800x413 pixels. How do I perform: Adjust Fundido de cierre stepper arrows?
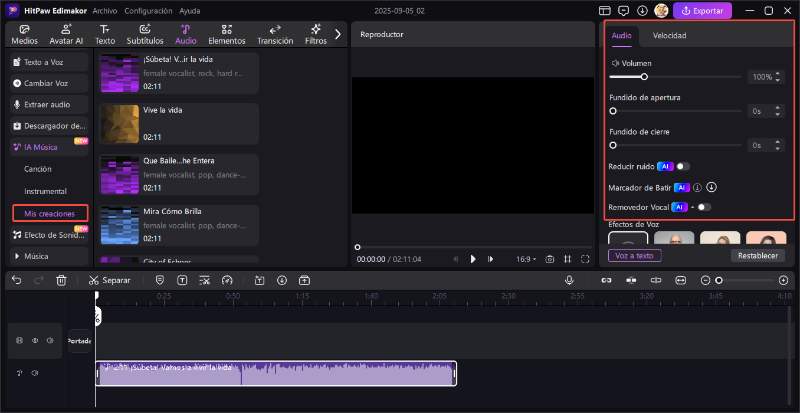click(x=778, y=145)
